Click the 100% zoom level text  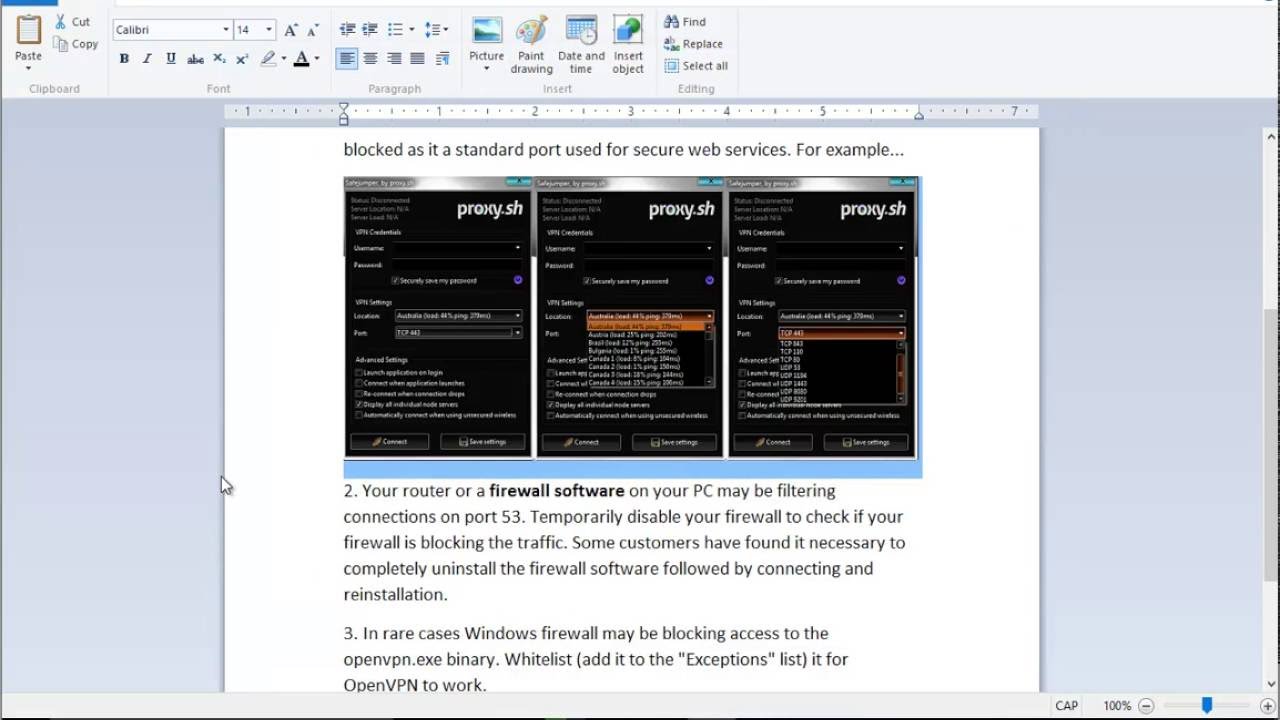[1118, 706]
